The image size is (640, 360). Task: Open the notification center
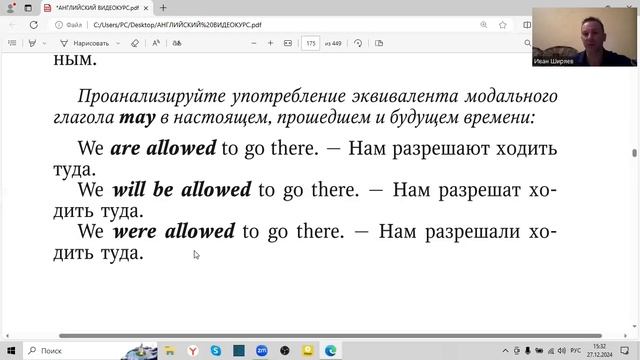point(624,351)
